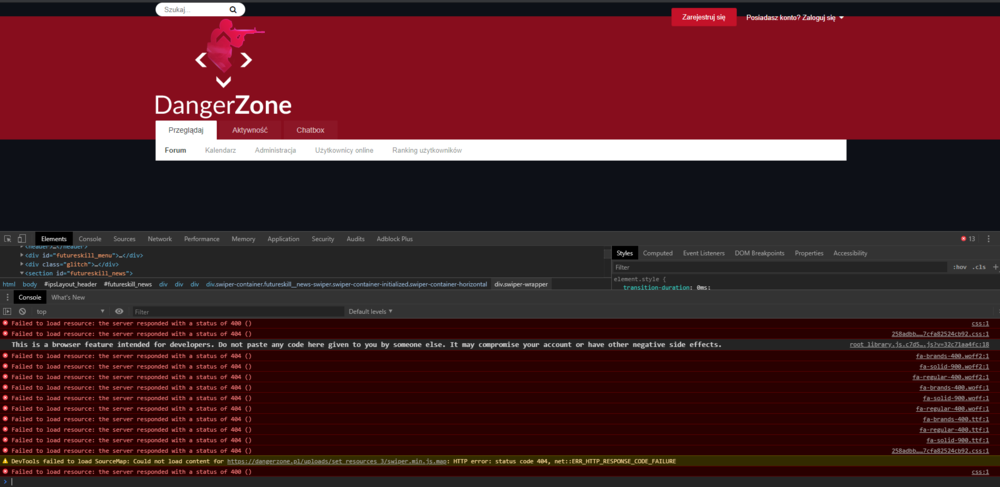Image resolution: width=1000 pixels, height=487 pixels.
Task: Click the Zarejestruj się button
Action: click(x=703, y=17)
